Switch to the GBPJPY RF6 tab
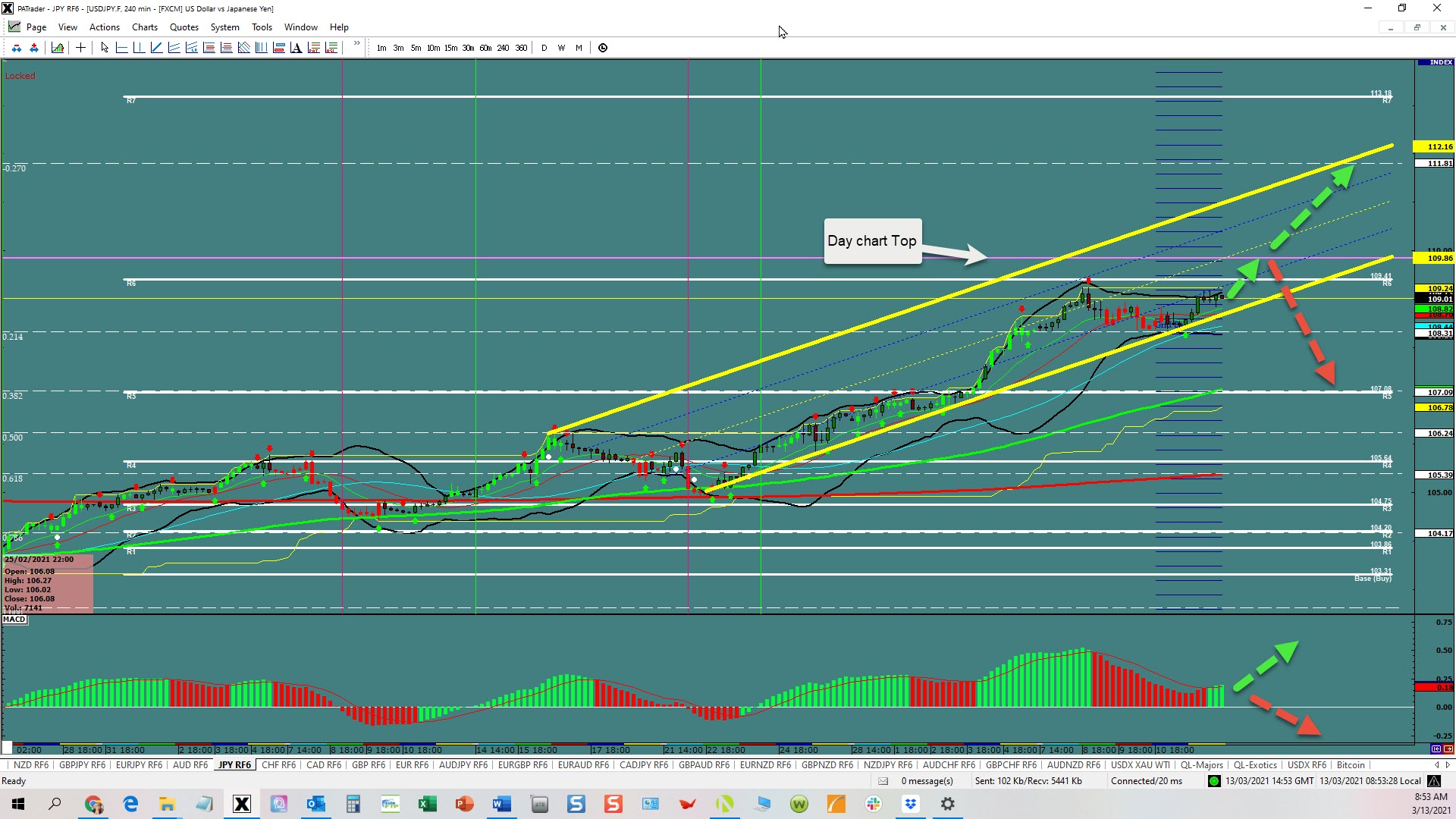Viewport: 1456px width, 819px height. 82,765
